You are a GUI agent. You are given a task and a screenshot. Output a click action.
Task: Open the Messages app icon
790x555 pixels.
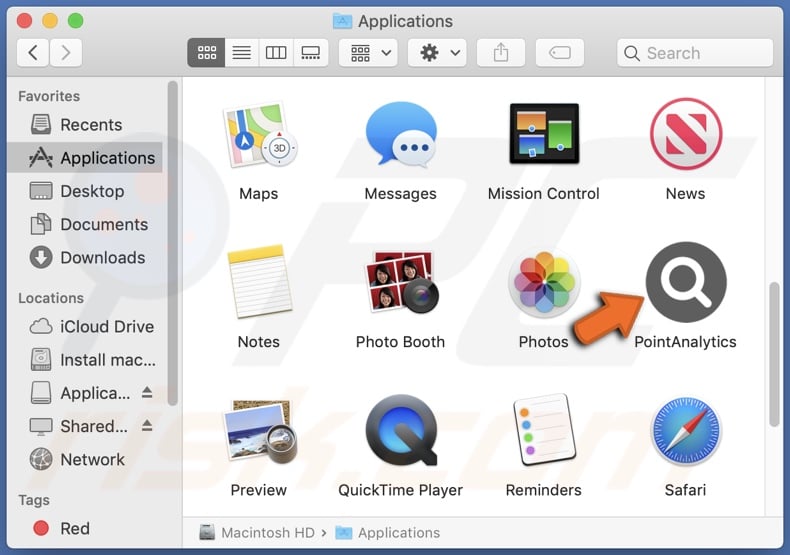pos(401,134)
